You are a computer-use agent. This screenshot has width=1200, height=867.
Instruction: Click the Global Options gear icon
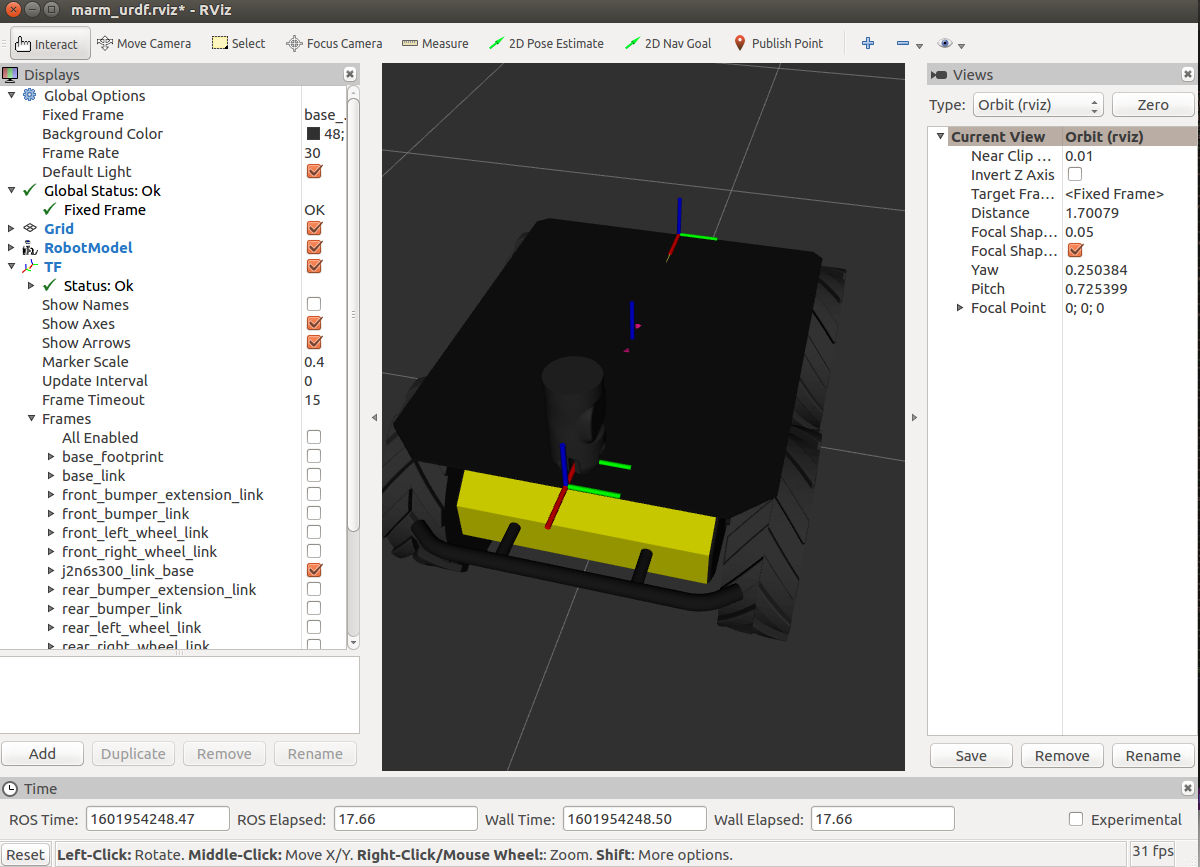click(x=29, y=95)
